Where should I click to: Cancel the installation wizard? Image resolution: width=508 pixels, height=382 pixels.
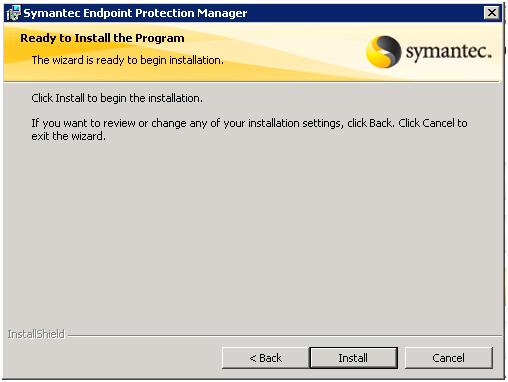(448, 358)
